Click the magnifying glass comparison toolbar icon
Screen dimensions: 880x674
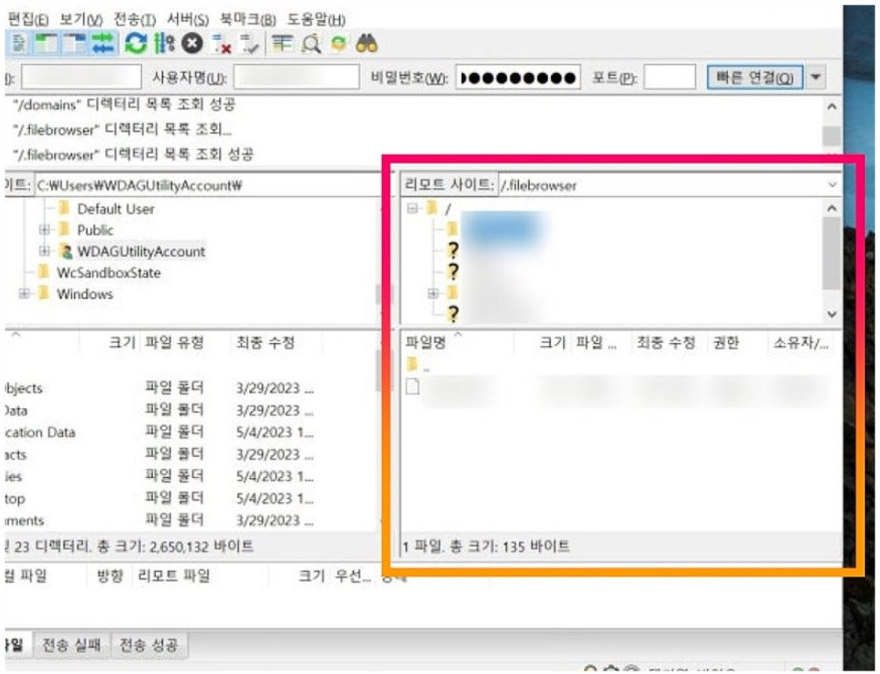(x=310, y=43)
